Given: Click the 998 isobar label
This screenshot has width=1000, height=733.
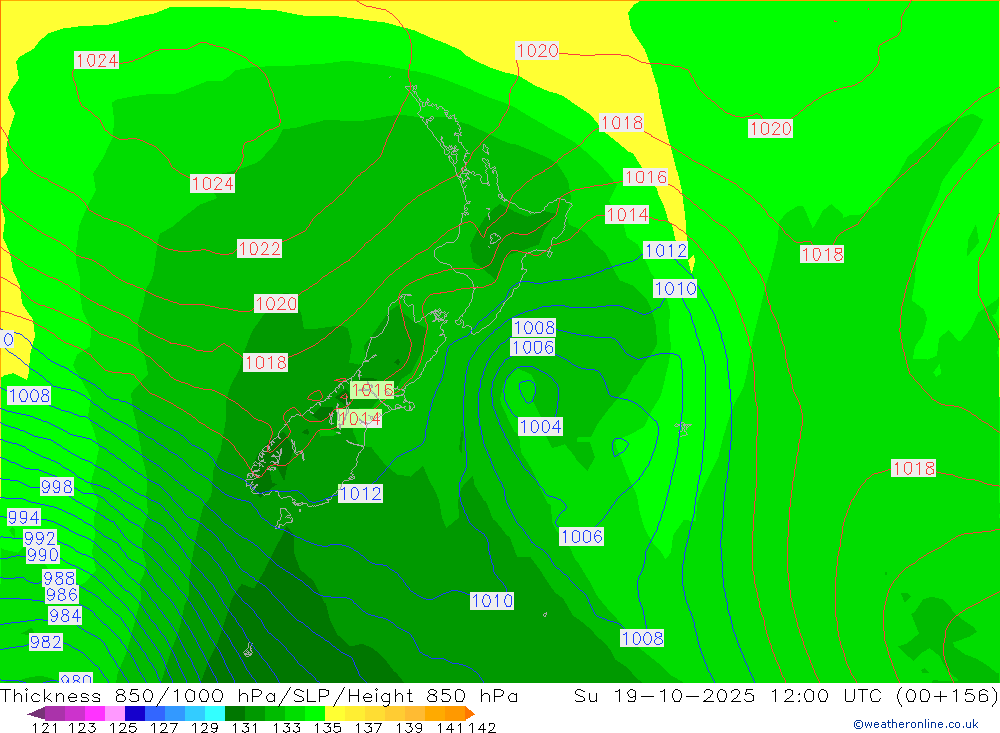Looking at the screenshot, I should coord(57,487).
